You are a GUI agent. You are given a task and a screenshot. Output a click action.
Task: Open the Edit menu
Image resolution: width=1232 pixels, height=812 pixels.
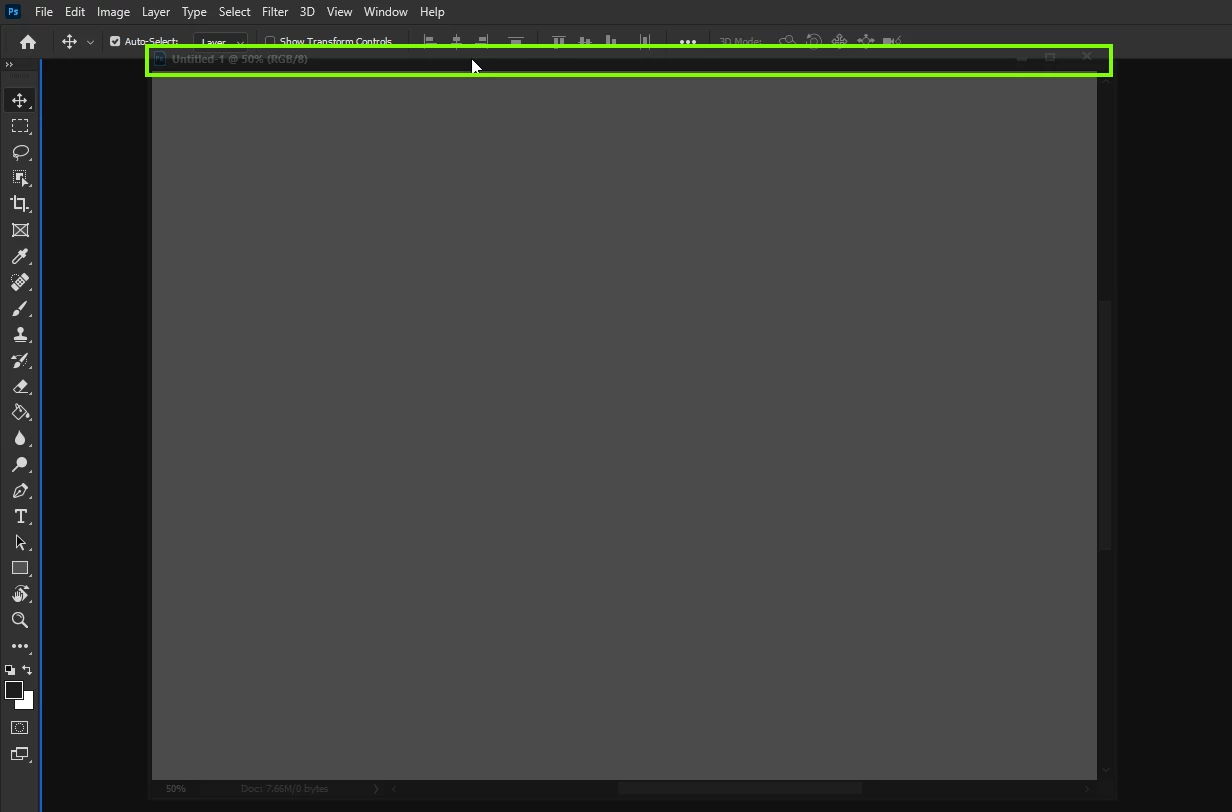[x=75, y=12]
